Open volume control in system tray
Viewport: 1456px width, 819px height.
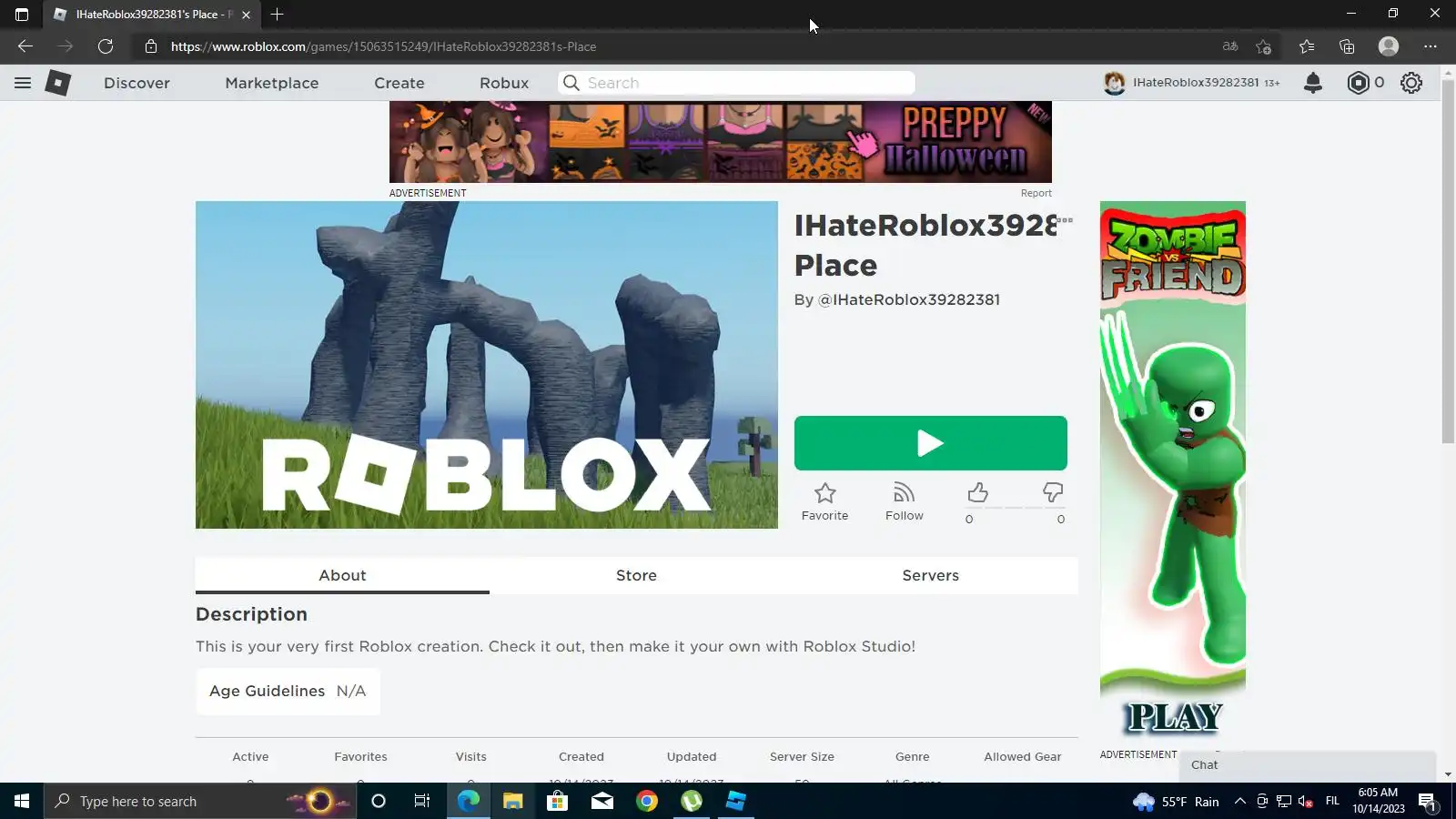click(x=1306, y=802)
